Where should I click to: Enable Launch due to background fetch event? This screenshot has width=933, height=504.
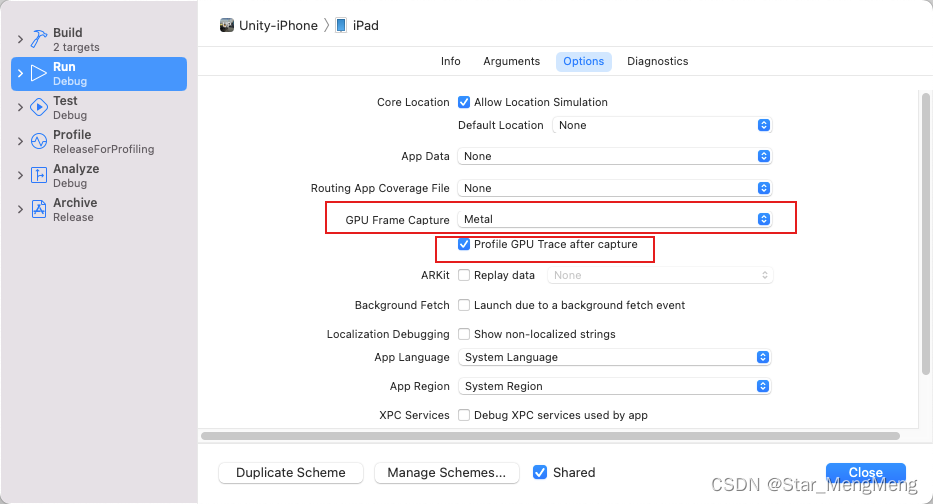coord(464,305)
